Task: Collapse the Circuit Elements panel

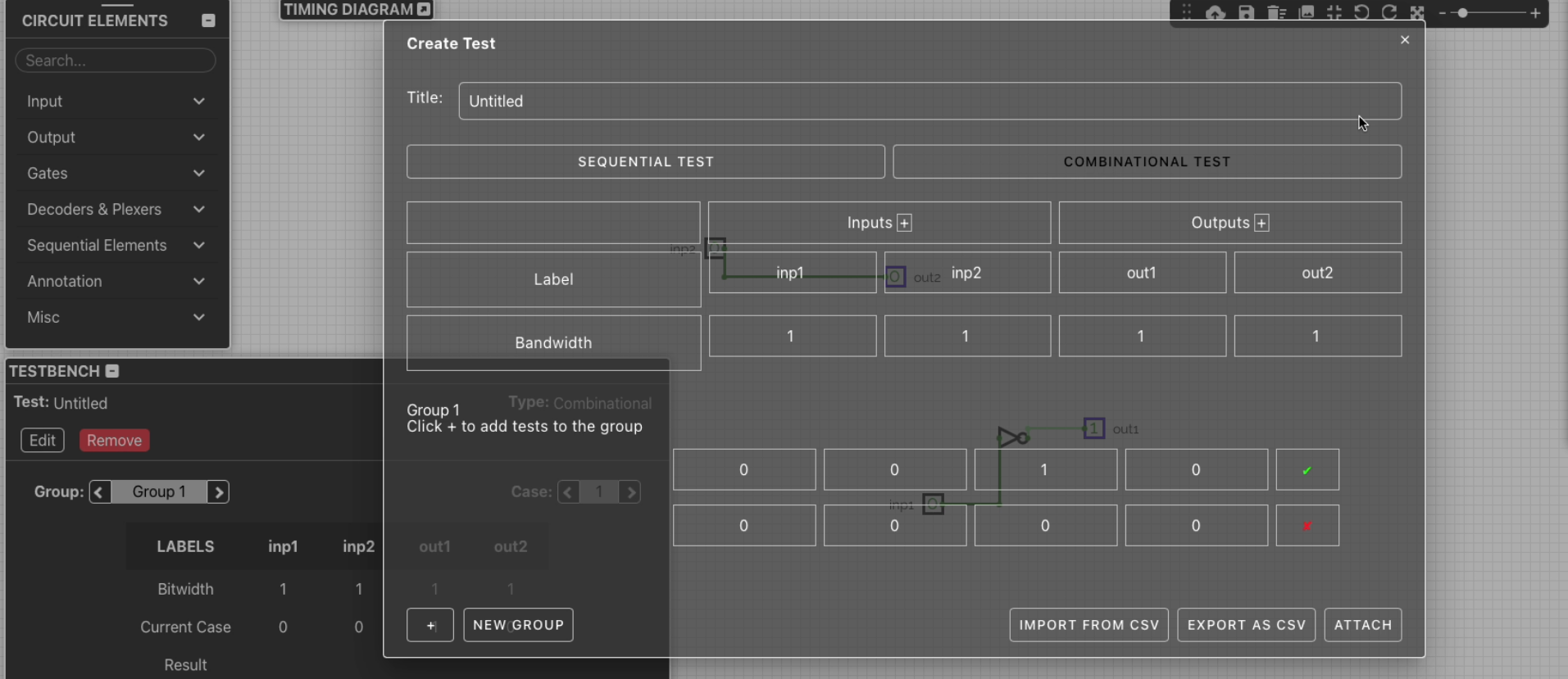Action: click(x=208, y=20)
